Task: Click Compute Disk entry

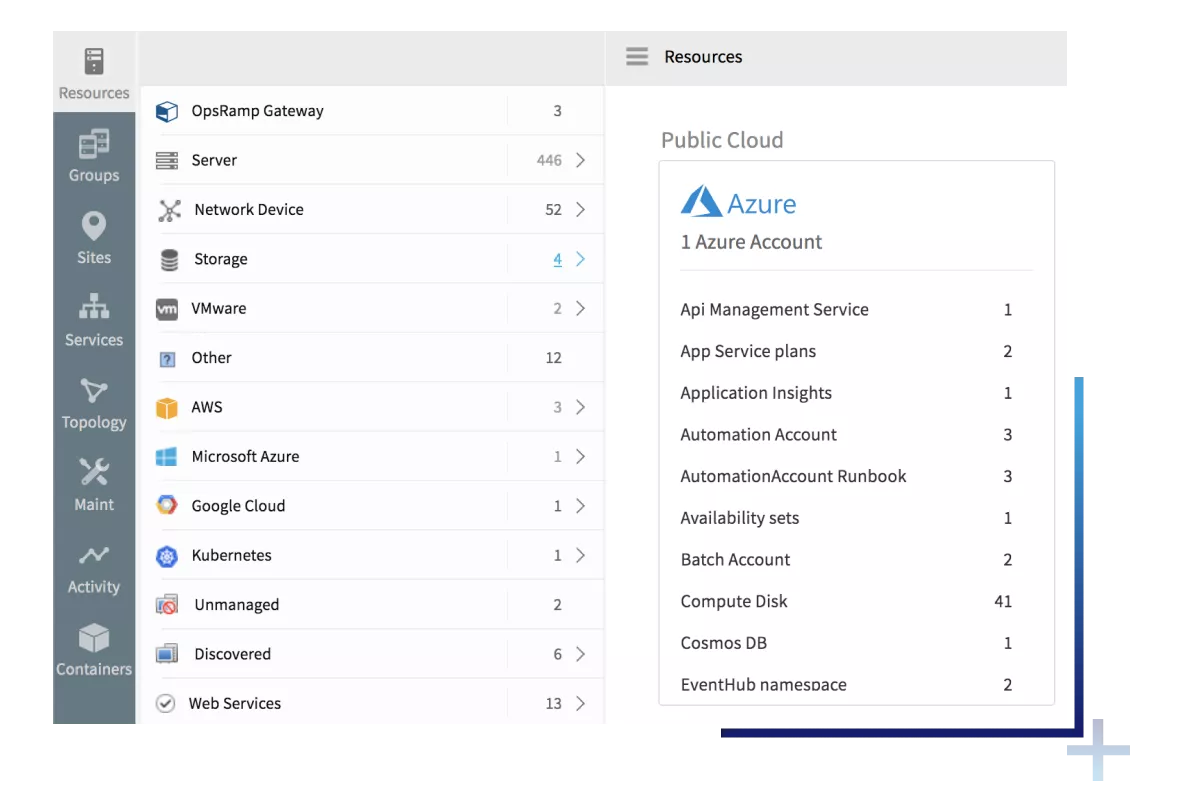Action: [734, 601]
